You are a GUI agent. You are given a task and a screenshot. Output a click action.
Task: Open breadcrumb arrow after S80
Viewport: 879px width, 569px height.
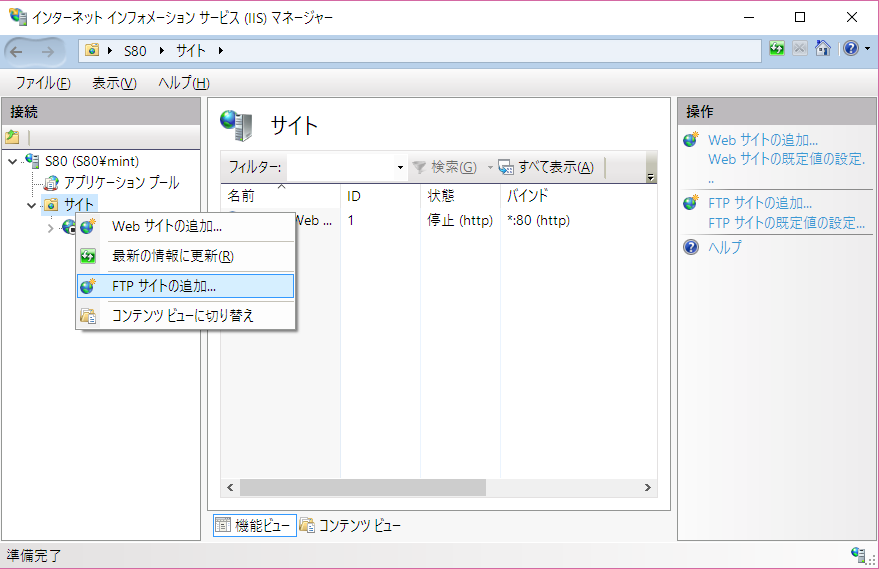161,51
